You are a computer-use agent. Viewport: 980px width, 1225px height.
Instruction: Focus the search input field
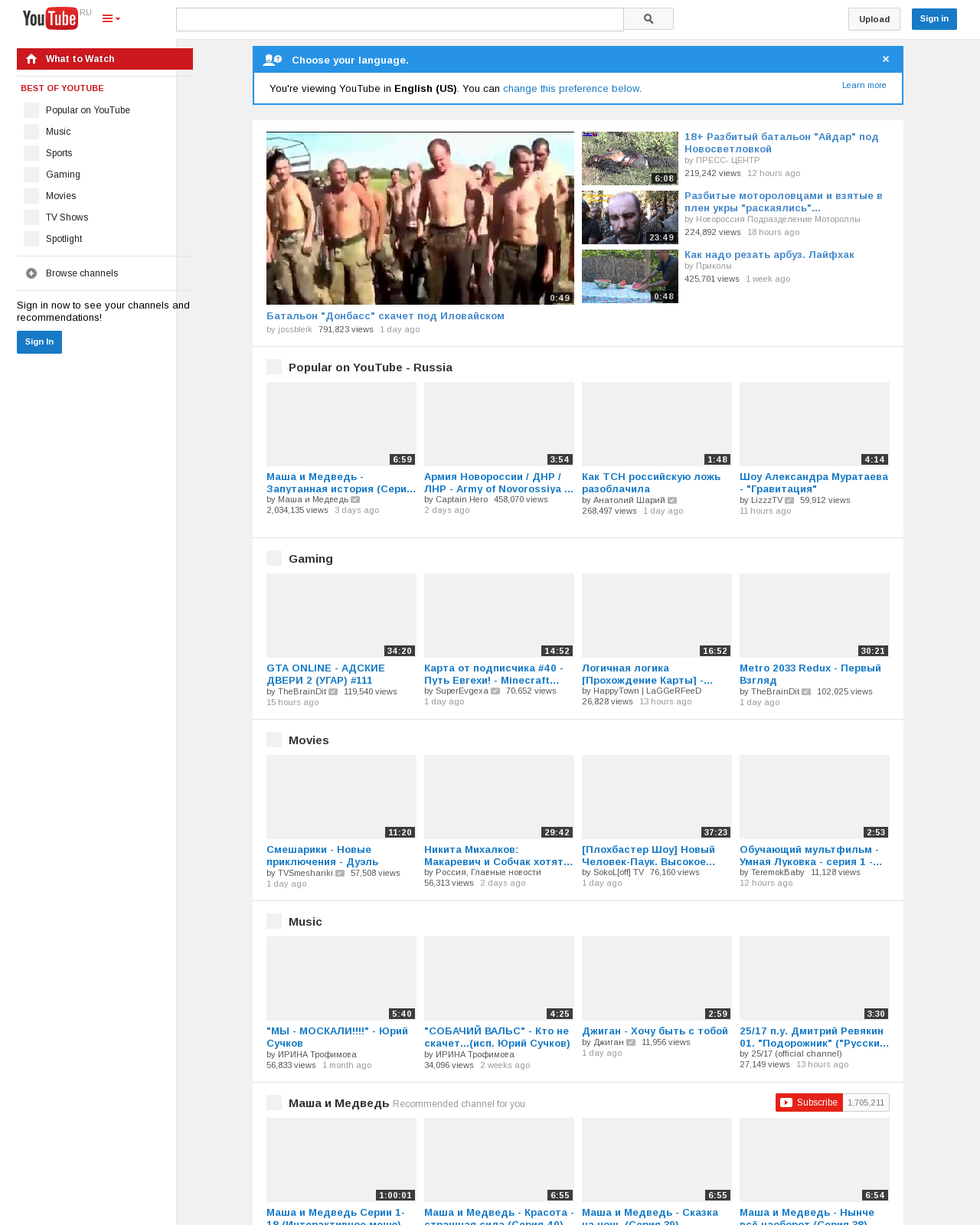[x=400, y=19]
